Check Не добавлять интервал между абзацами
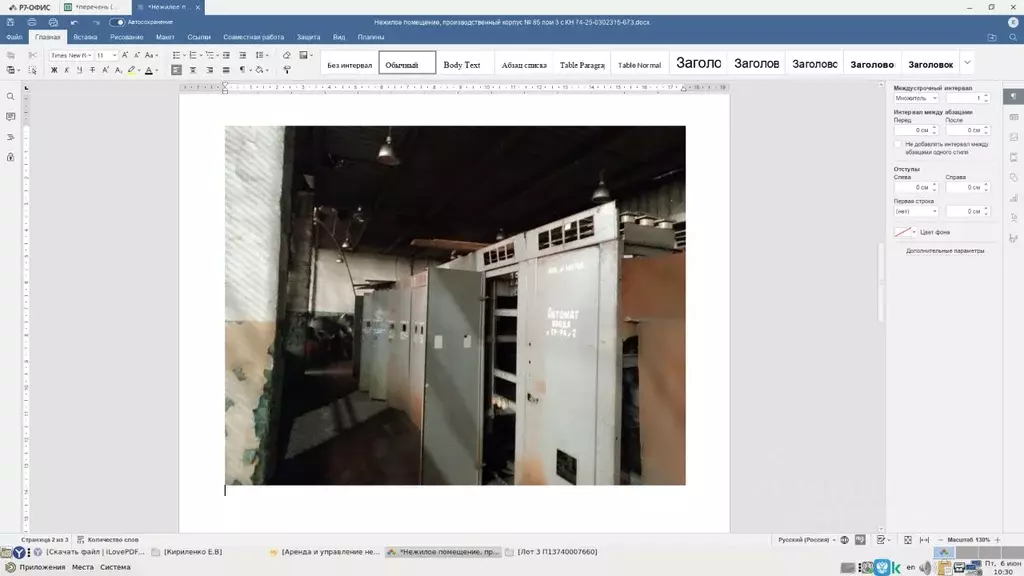Screen dimensions: 1024x576 (898, 144)
